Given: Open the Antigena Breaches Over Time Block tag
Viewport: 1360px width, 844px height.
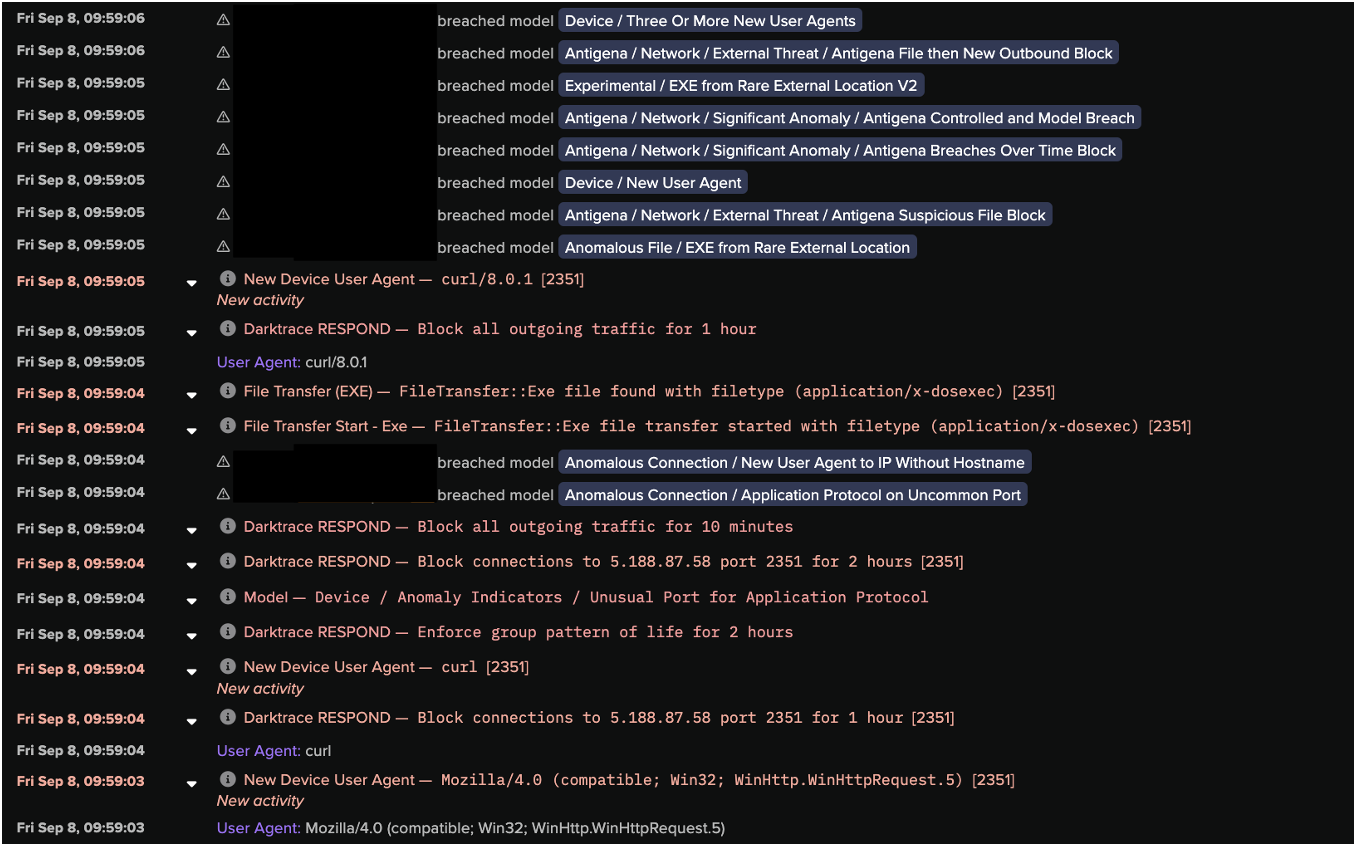Looking at the screenshot, I should pos(840,150).
